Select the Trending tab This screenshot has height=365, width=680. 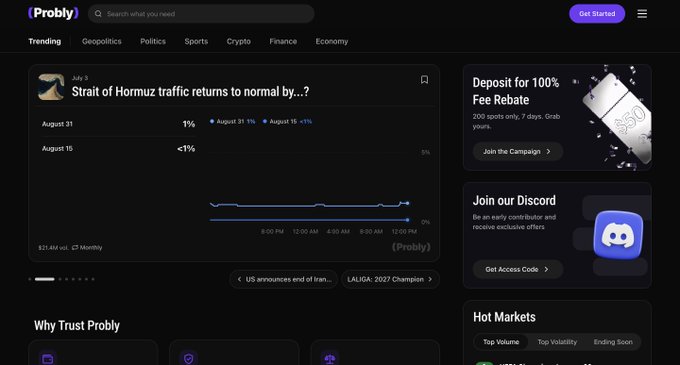point(45,41)
